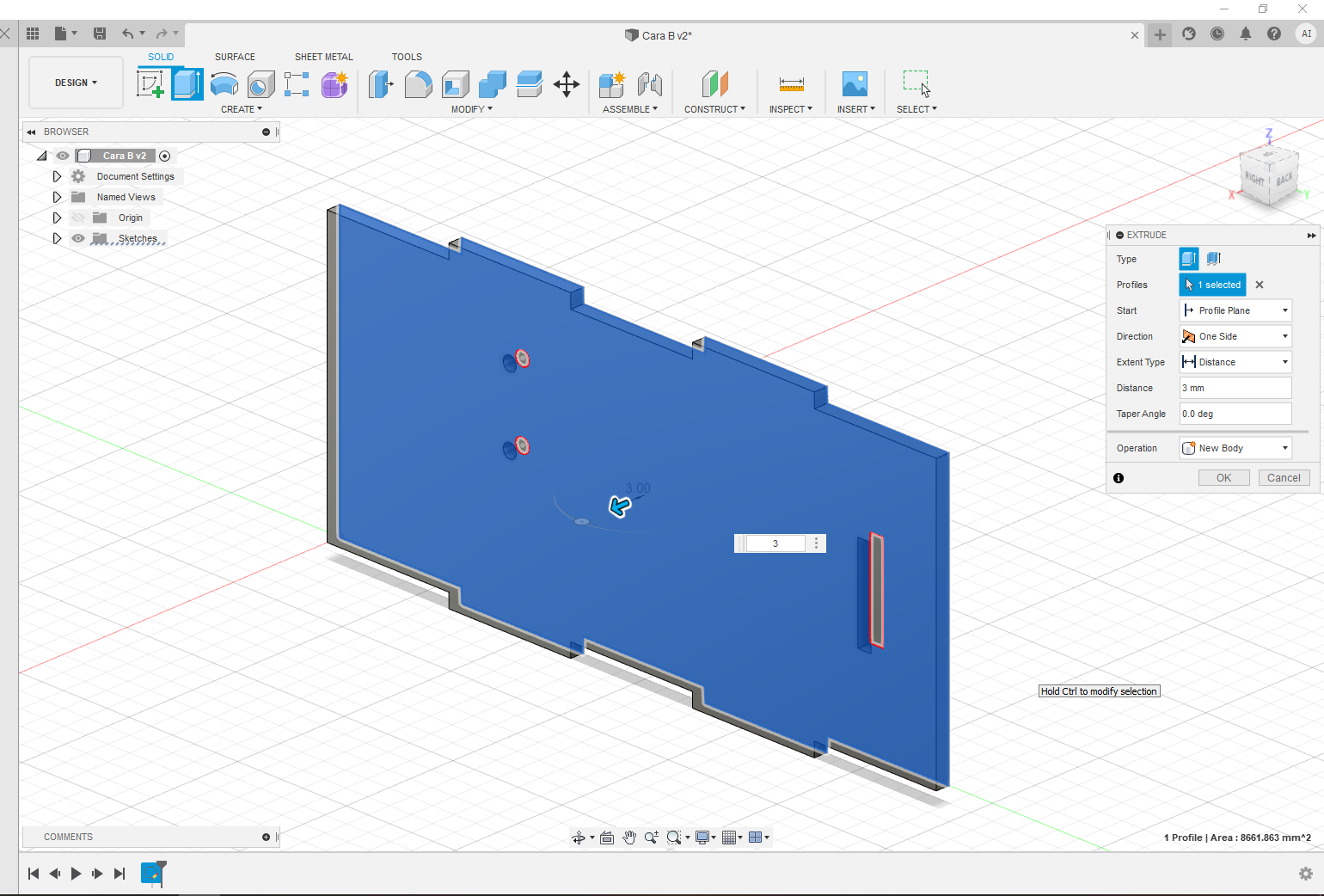Select the Create Sketch tool icon

pyautogui.click(x=151, y=84)
